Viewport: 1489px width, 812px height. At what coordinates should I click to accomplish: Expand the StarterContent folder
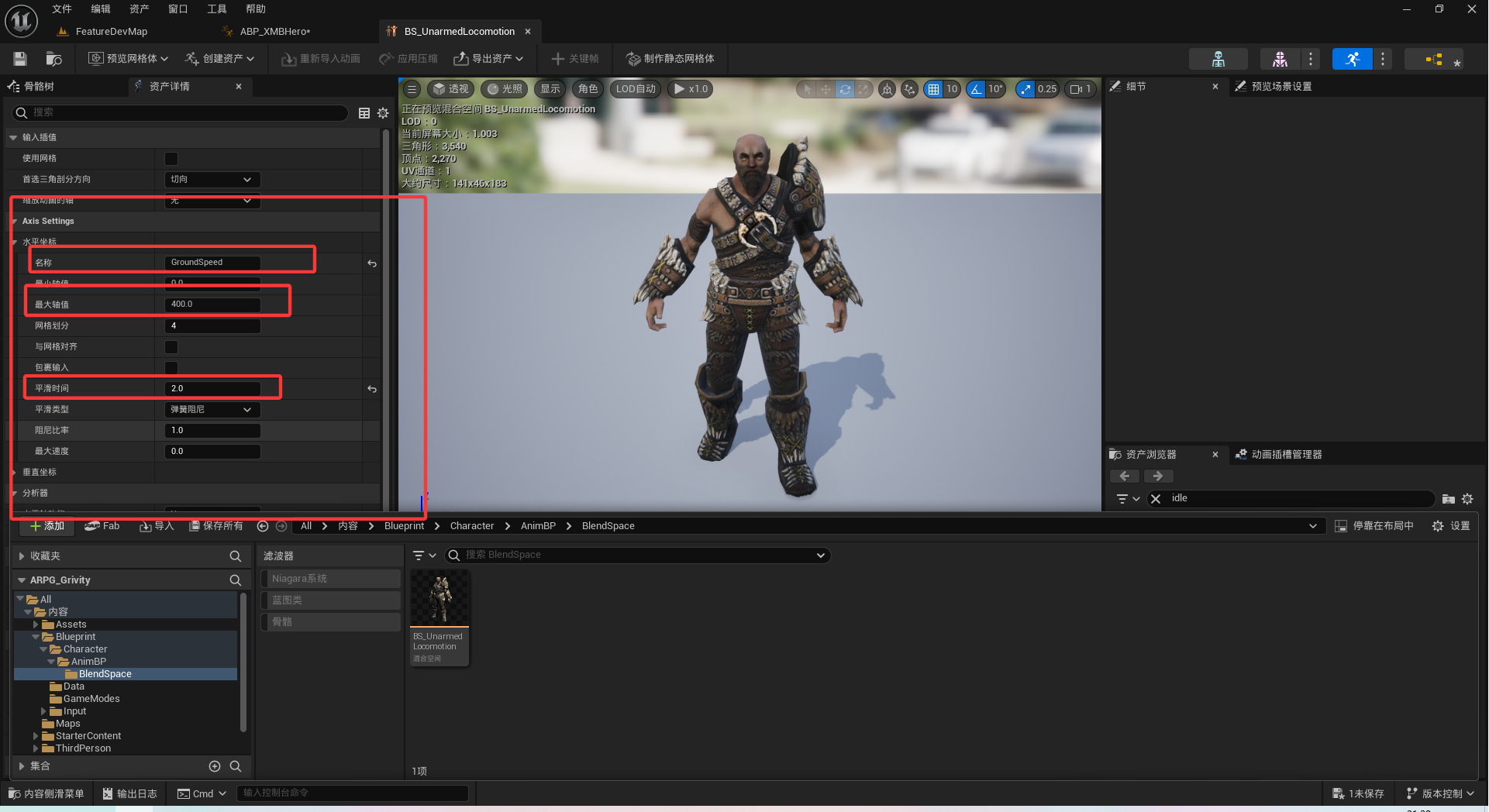(36, 736)
